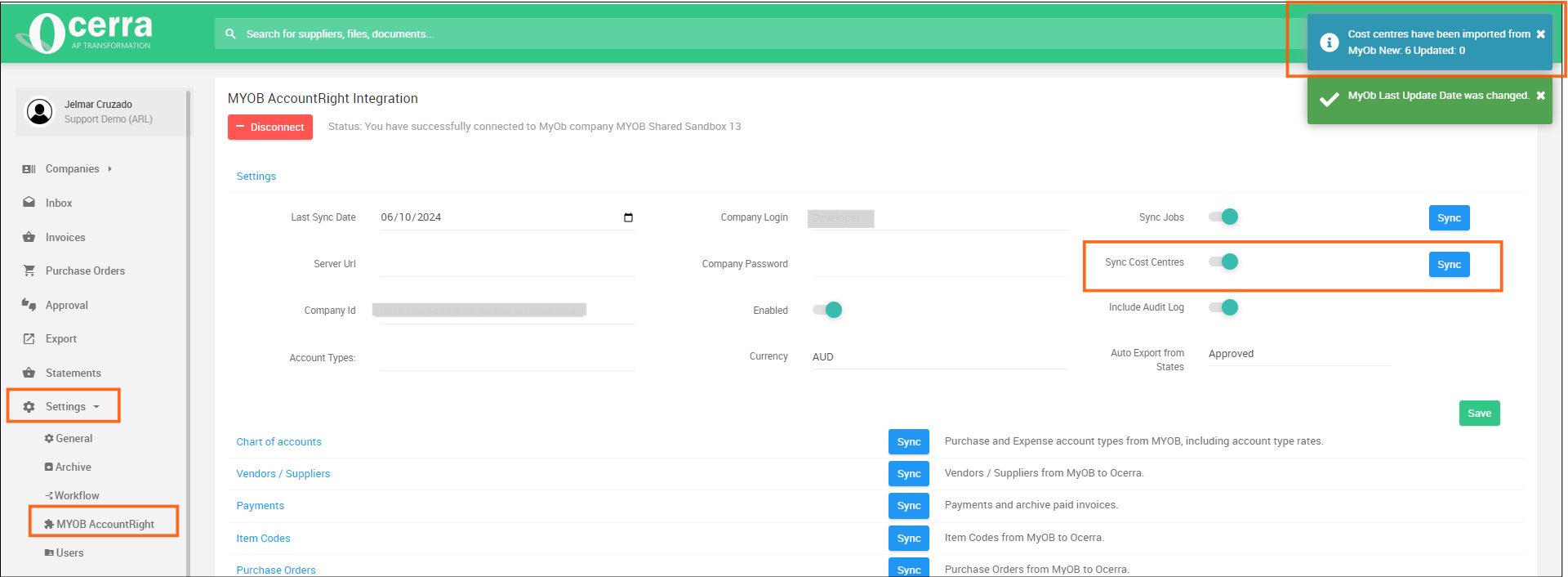Click the Last Sync Date value
The height and width of the screenshot is (577, 1568).
click(x=411, y=217)
